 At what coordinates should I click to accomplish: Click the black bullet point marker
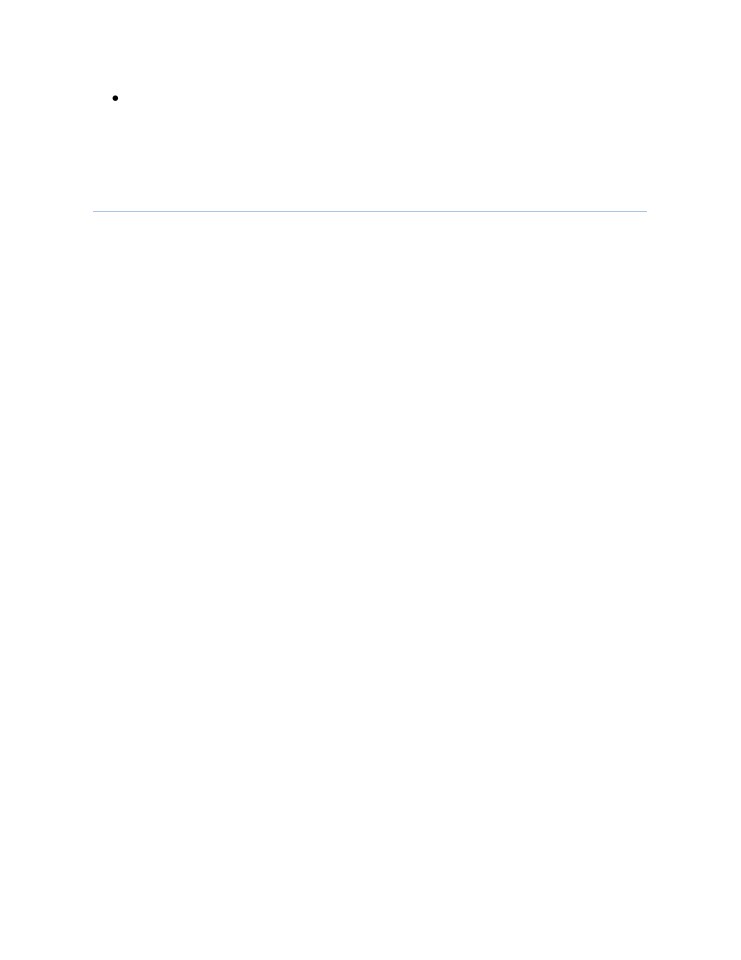[115, 98]
